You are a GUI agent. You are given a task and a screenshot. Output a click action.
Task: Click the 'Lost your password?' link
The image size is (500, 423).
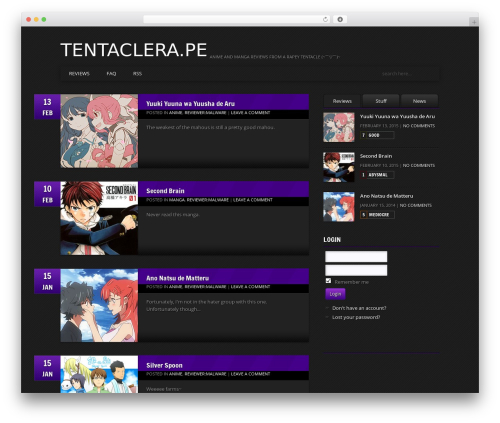click(x=356, y=317)
